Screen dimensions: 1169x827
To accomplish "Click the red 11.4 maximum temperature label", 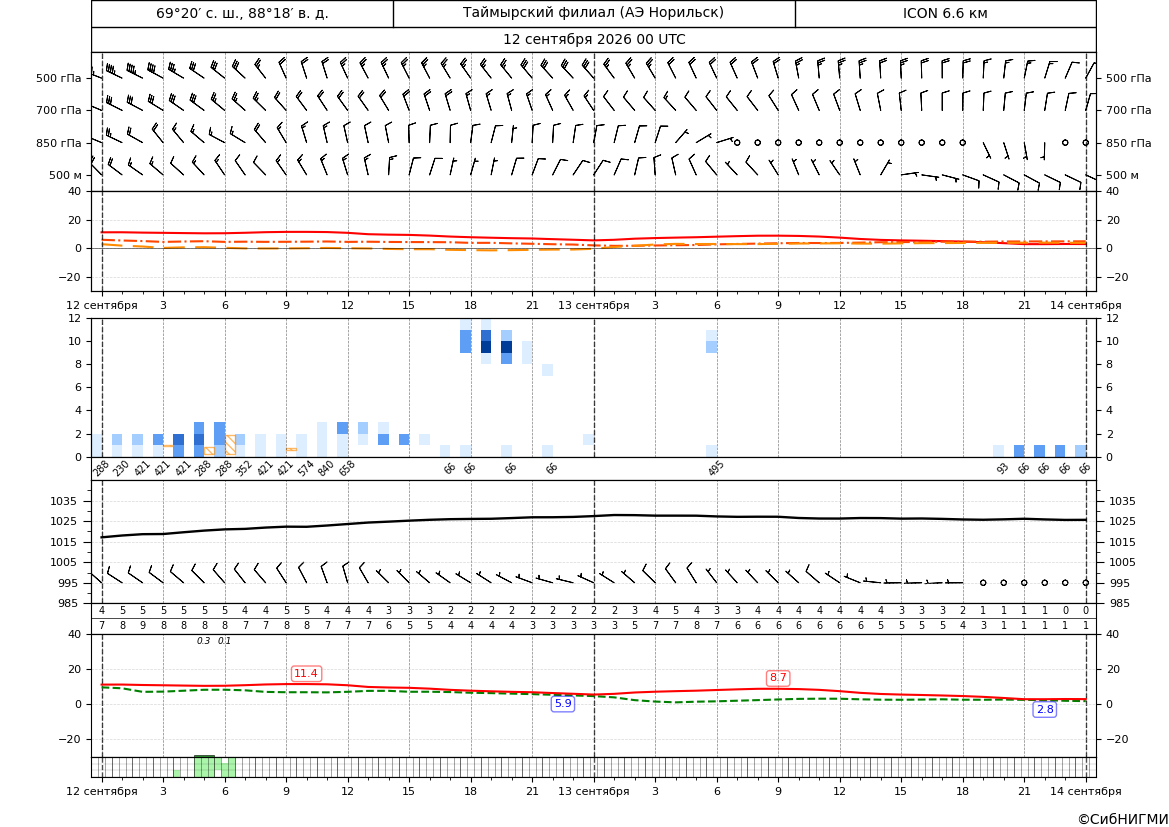I will (306, 673).
